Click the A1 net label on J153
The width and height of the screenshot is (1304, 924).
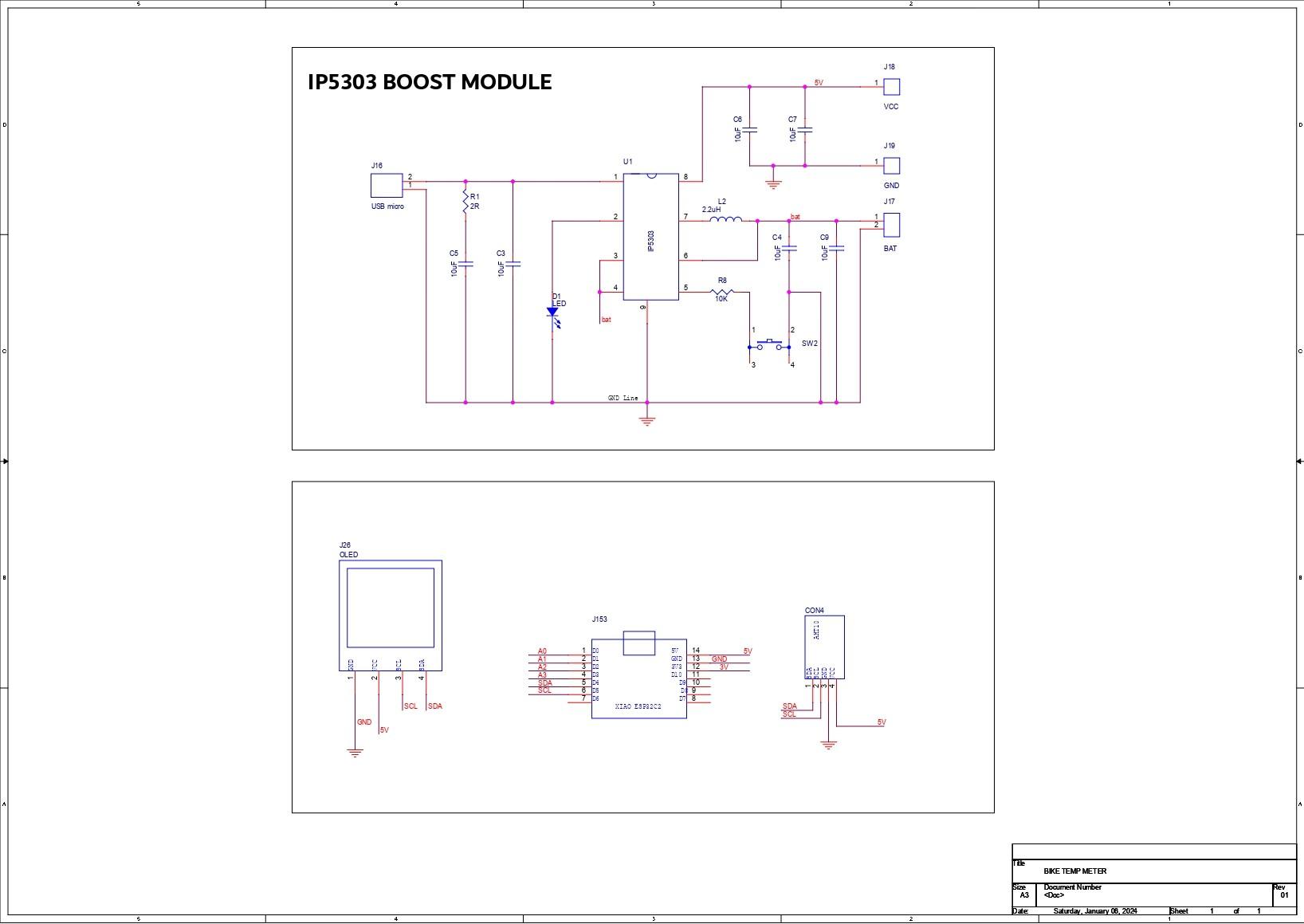click(543, 659)
